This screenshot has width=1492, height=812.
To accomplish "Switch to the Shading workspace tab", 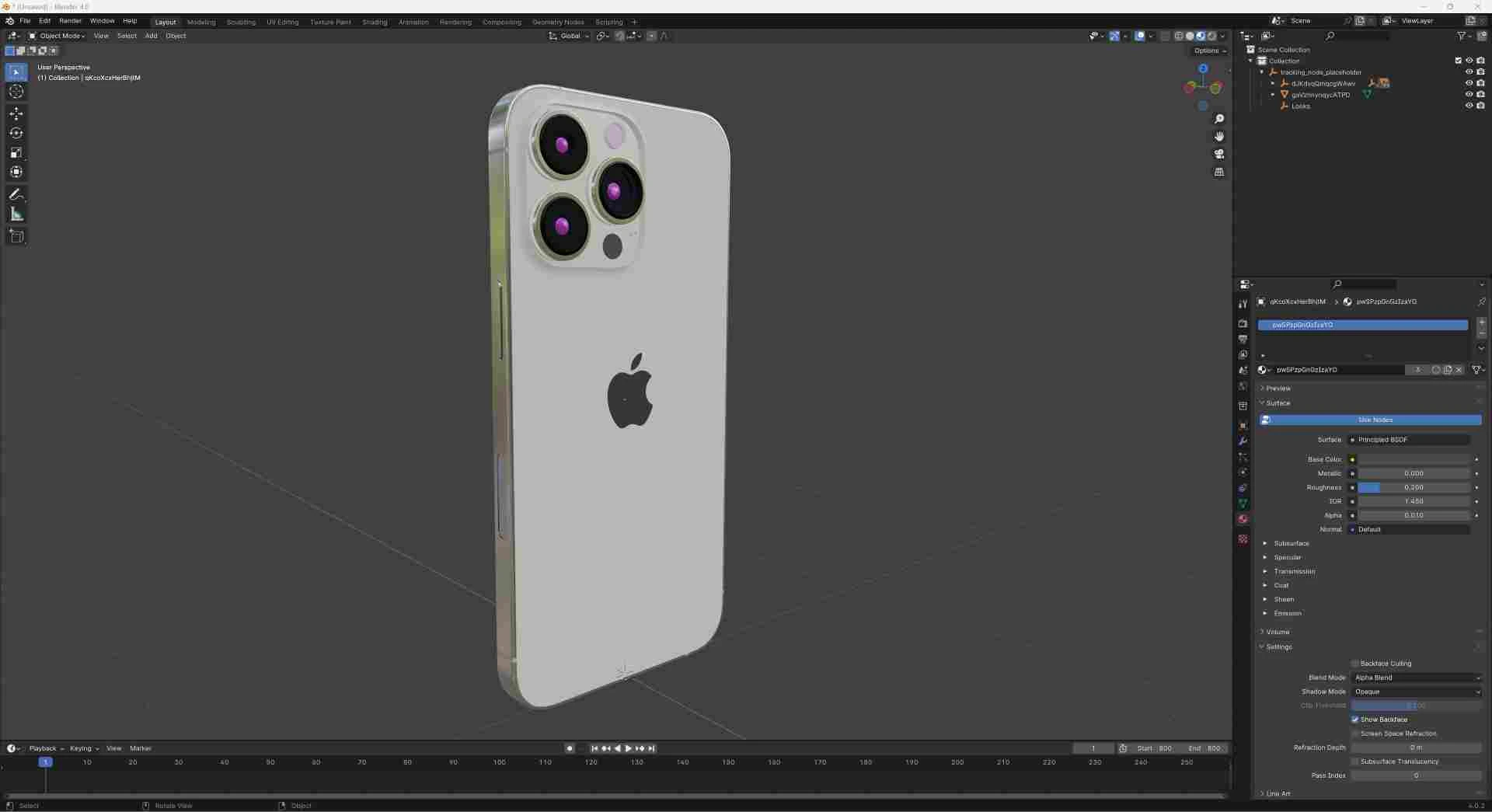I will (375, 22).
